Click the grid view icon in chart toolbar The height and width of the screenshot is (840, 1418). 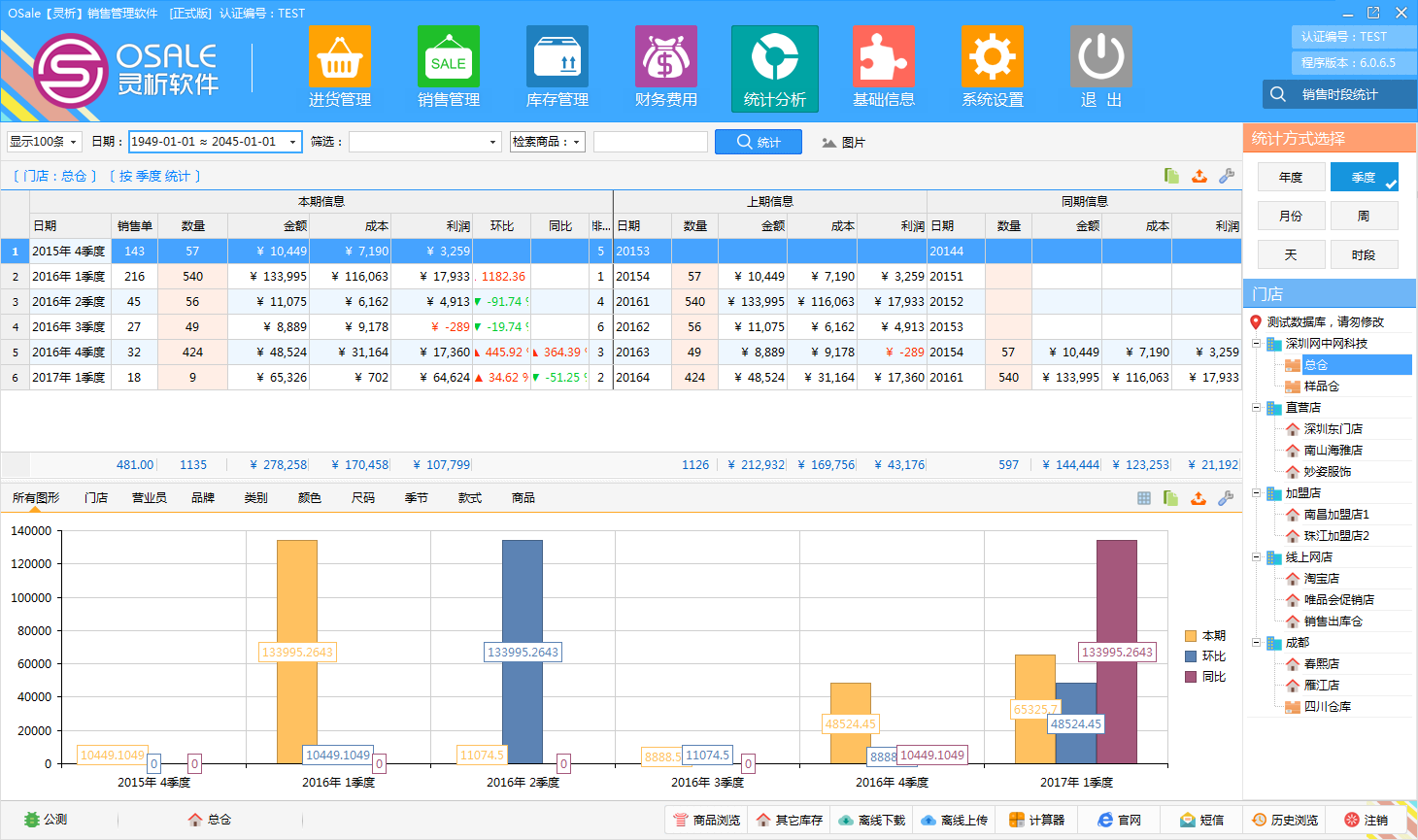coord(1144,498)
